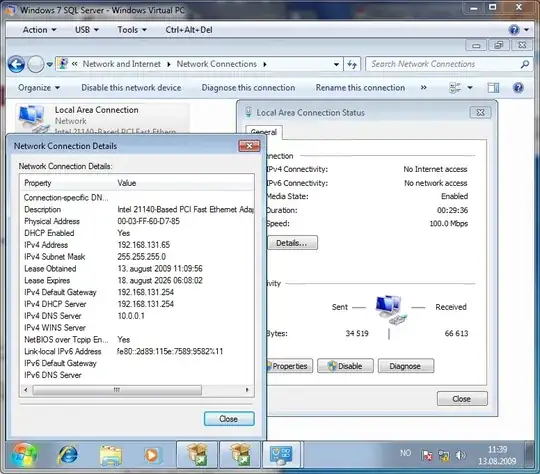Select the General tab in Connection Status

click(264, 132)
